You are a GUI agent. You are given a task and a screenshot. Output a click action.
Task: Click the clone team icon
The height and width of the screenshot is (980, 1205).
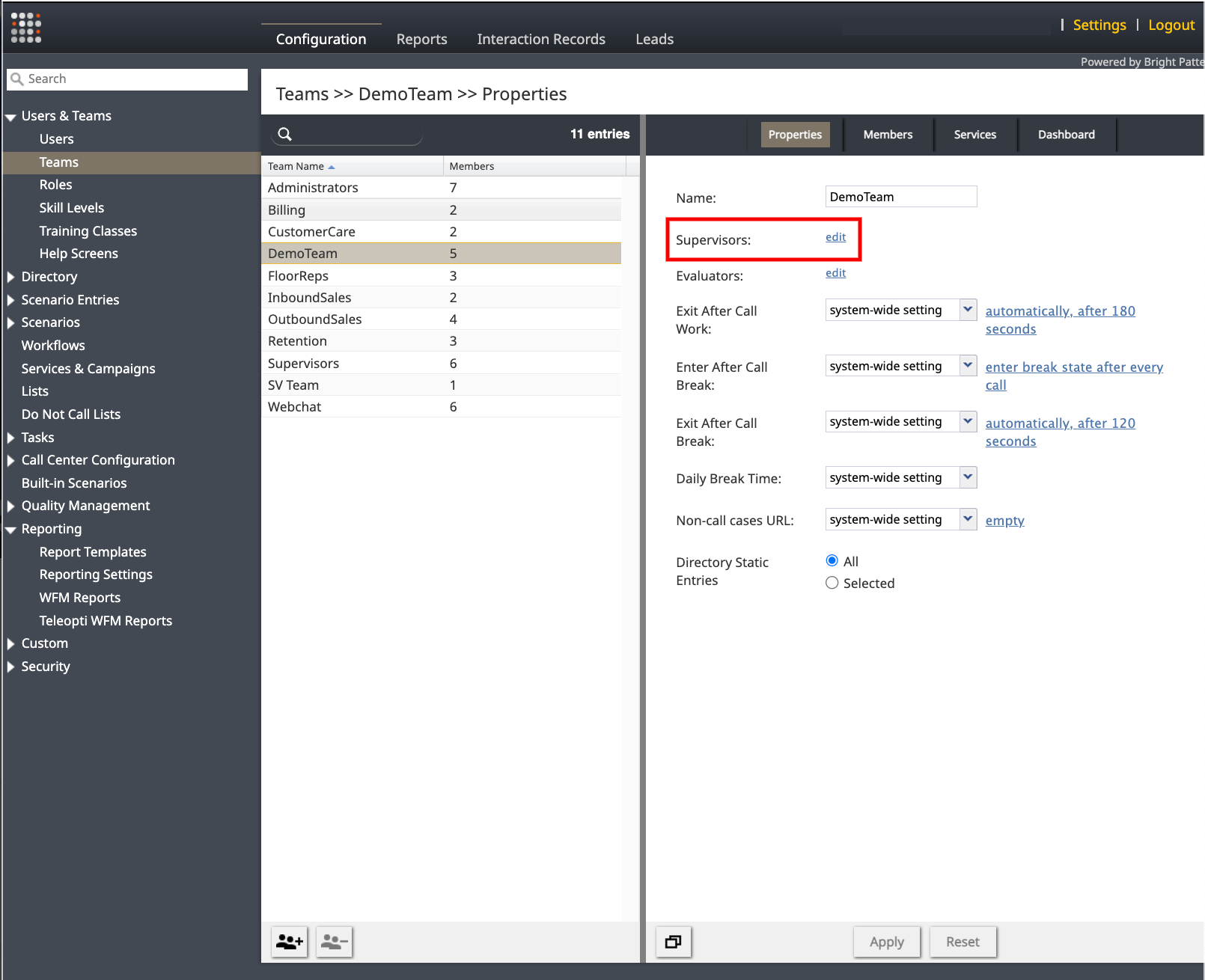(673, 942)
